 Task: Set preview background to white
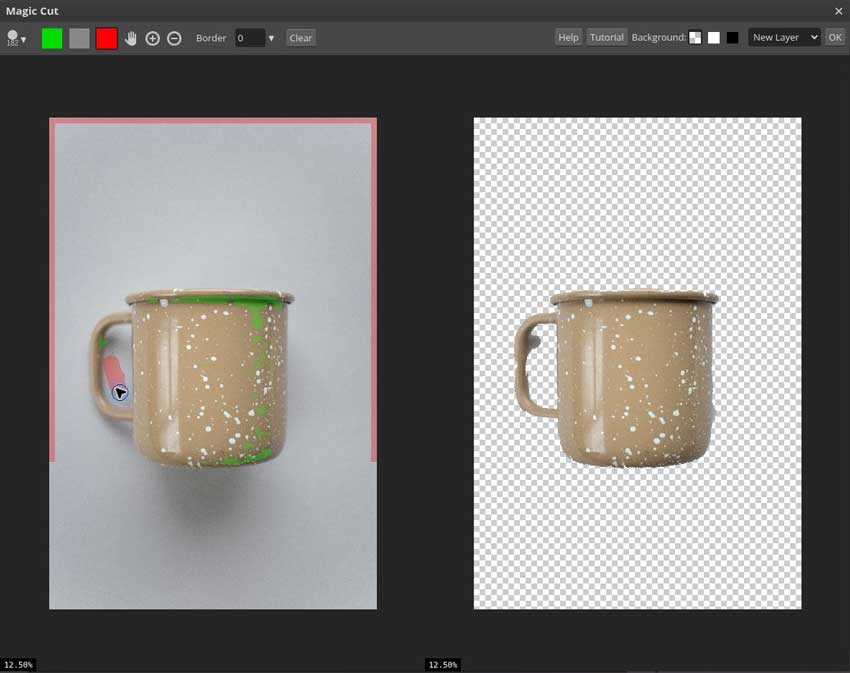[714, 37]
